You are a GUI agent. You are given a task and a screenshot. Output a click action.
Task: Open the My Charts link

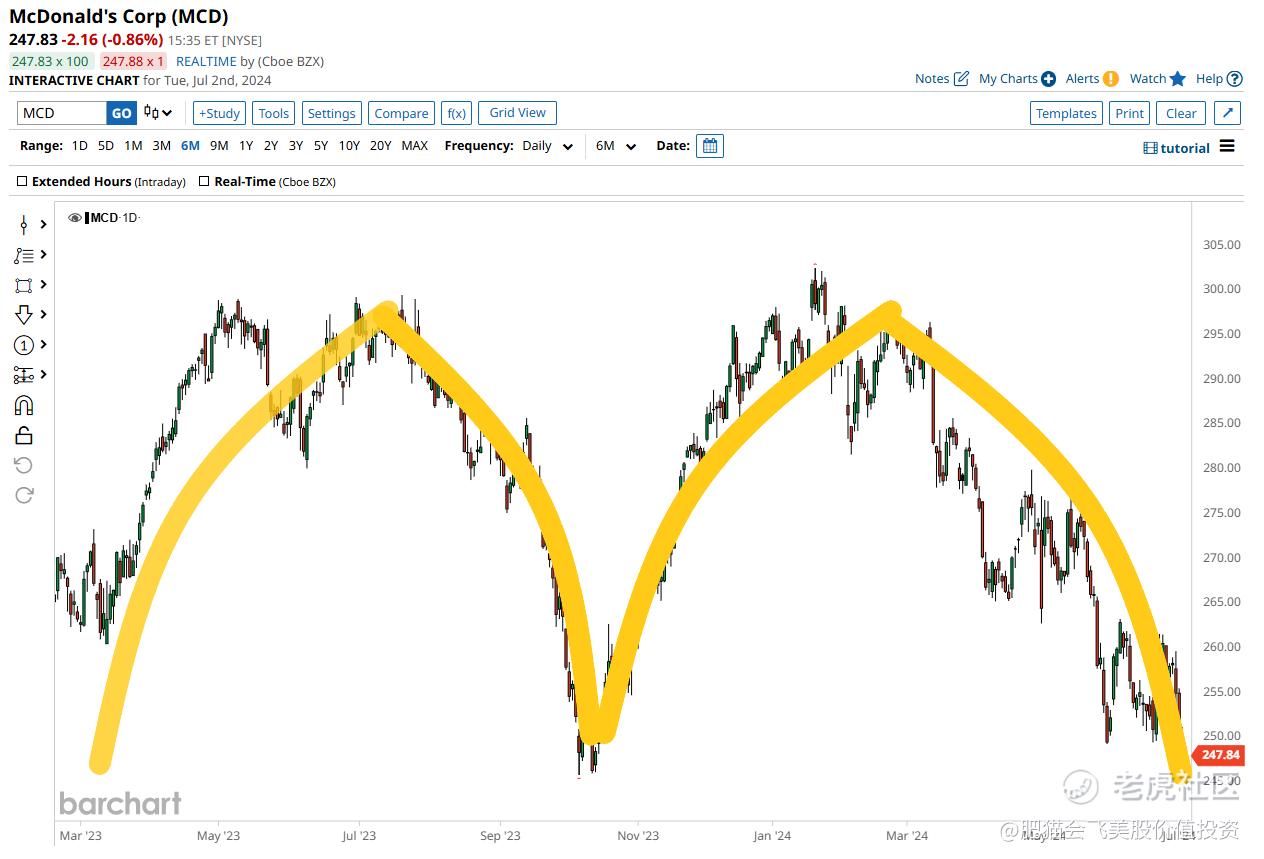pos(1008,79)
